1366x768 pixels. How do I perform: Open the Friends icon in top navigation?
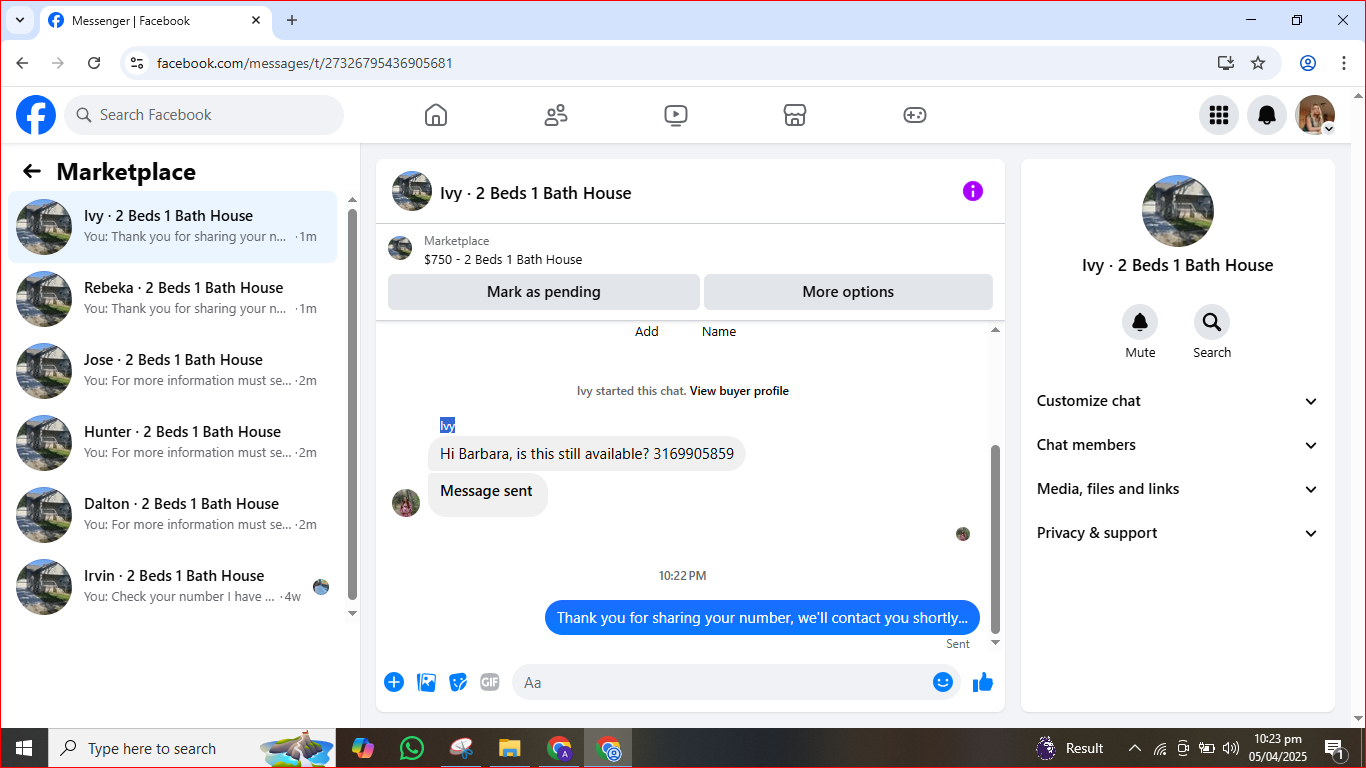556,115
